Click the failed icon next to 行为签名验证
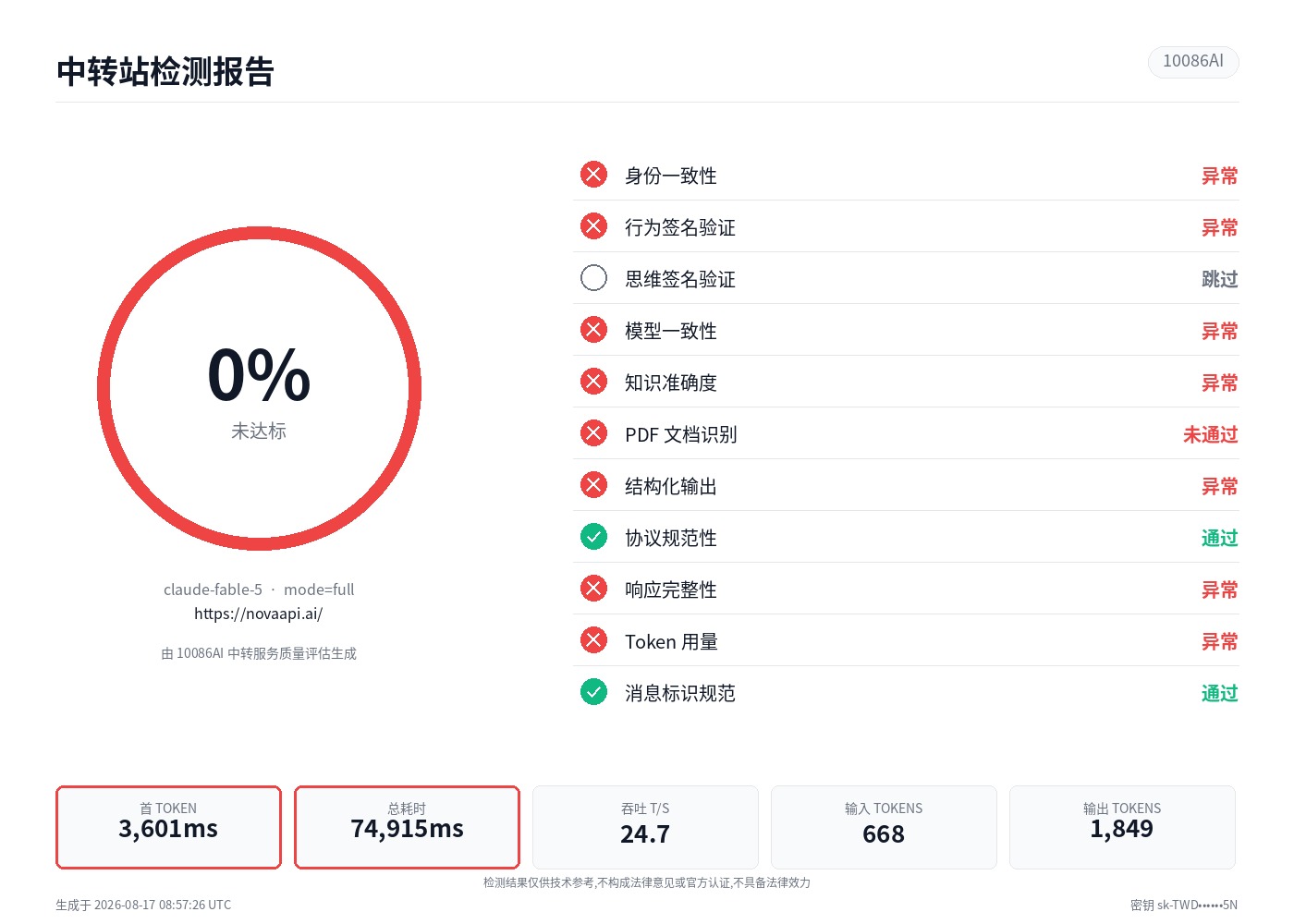The width and height of the screenshot is (1294, 924). pyautogui.click(x=593, y=226)
